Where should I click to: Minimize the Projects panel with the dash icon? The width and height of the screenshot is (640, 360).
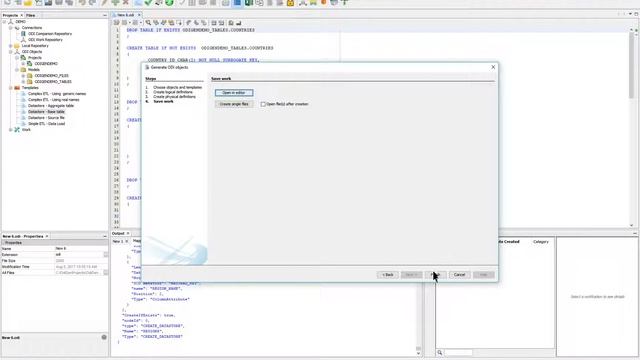click(x=104, y=15)
